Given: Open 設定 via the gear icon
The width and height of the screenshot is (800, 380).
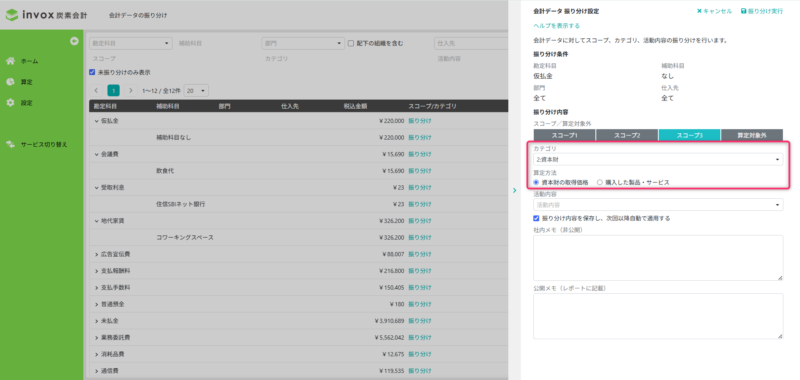Looking at the screenshot, I should point(10,103).
